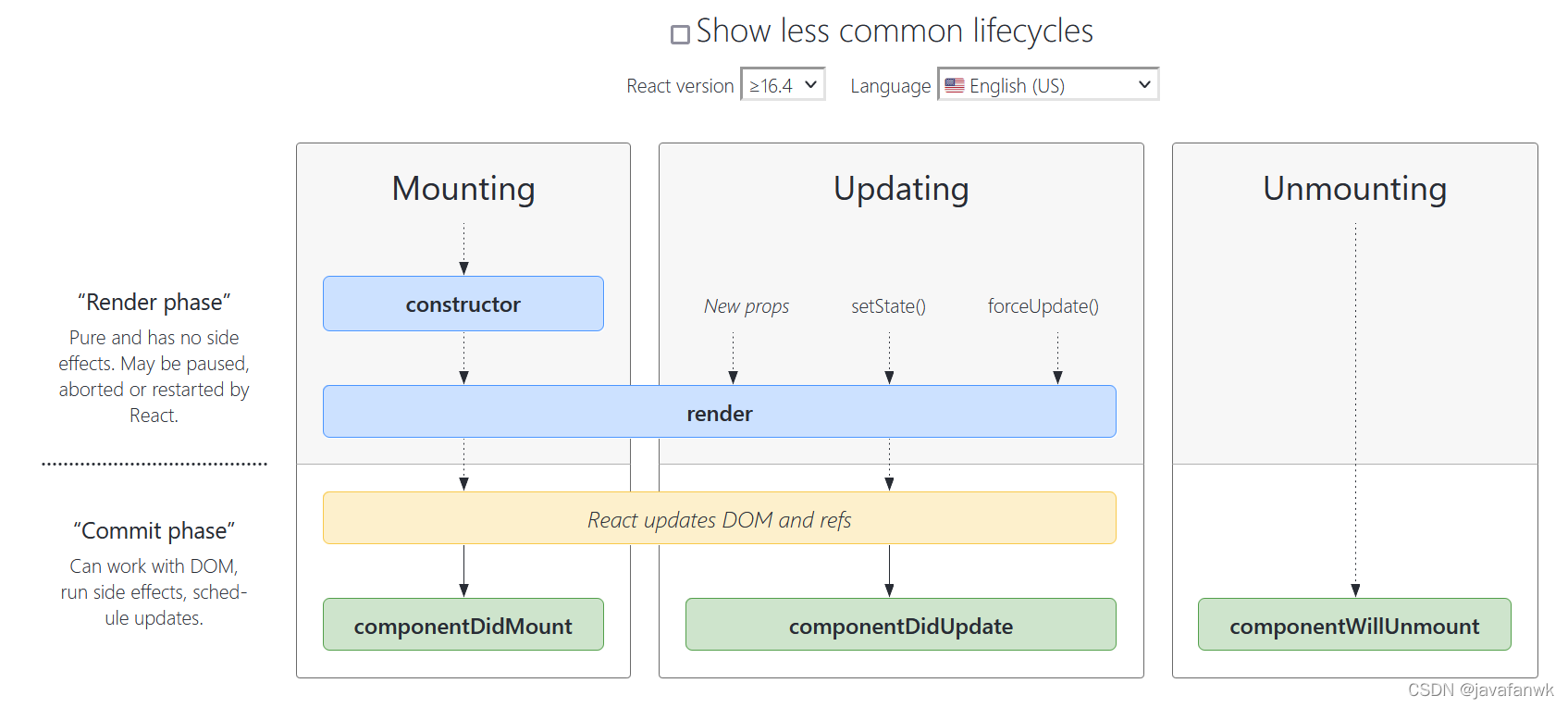1568x708 pixels.
Task: Open componentDidMount method details
Action: (x=463, y=625)
